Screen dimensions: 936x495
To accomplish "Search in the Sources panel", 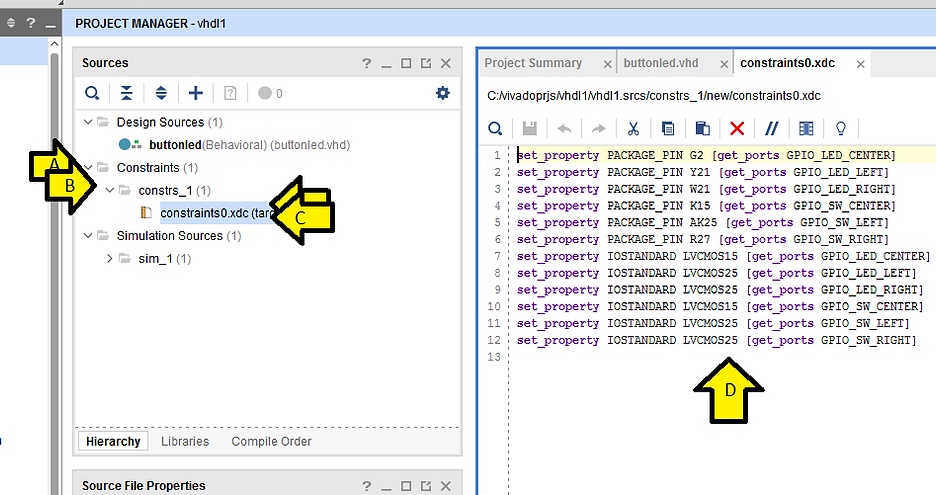I will pos(92,93).
